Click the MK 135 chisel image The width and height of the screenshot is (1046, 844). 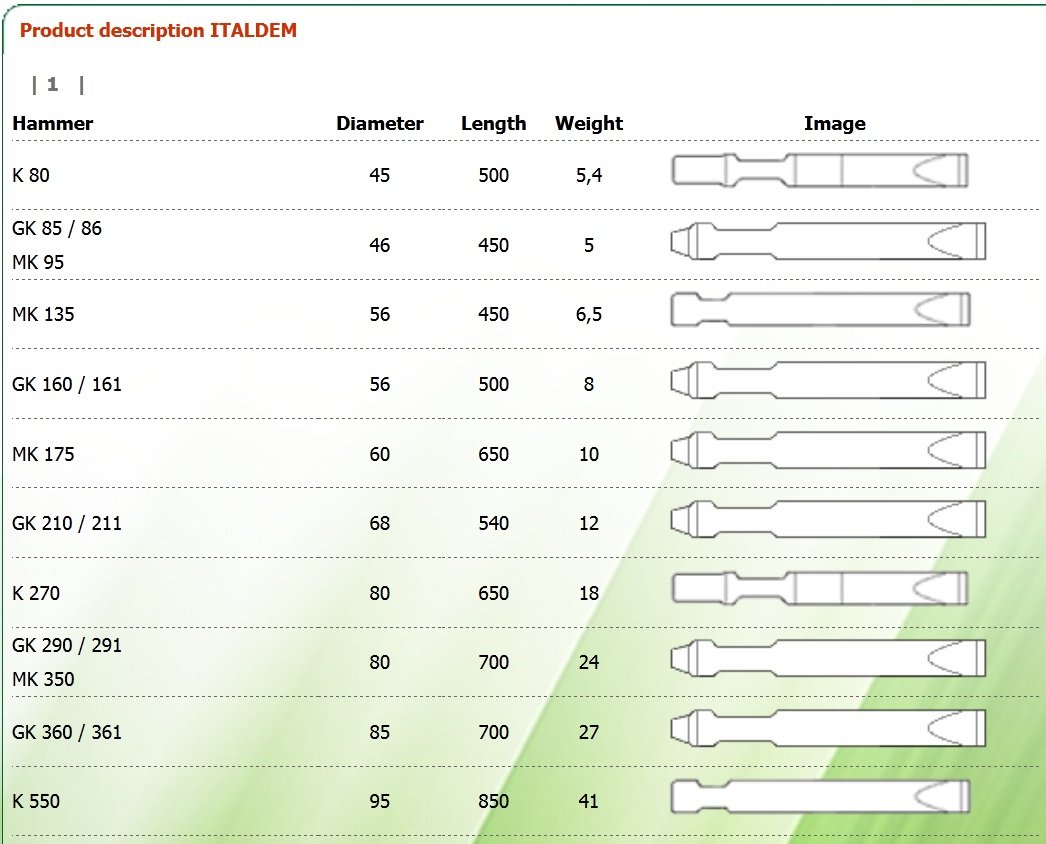click(821, 310)
